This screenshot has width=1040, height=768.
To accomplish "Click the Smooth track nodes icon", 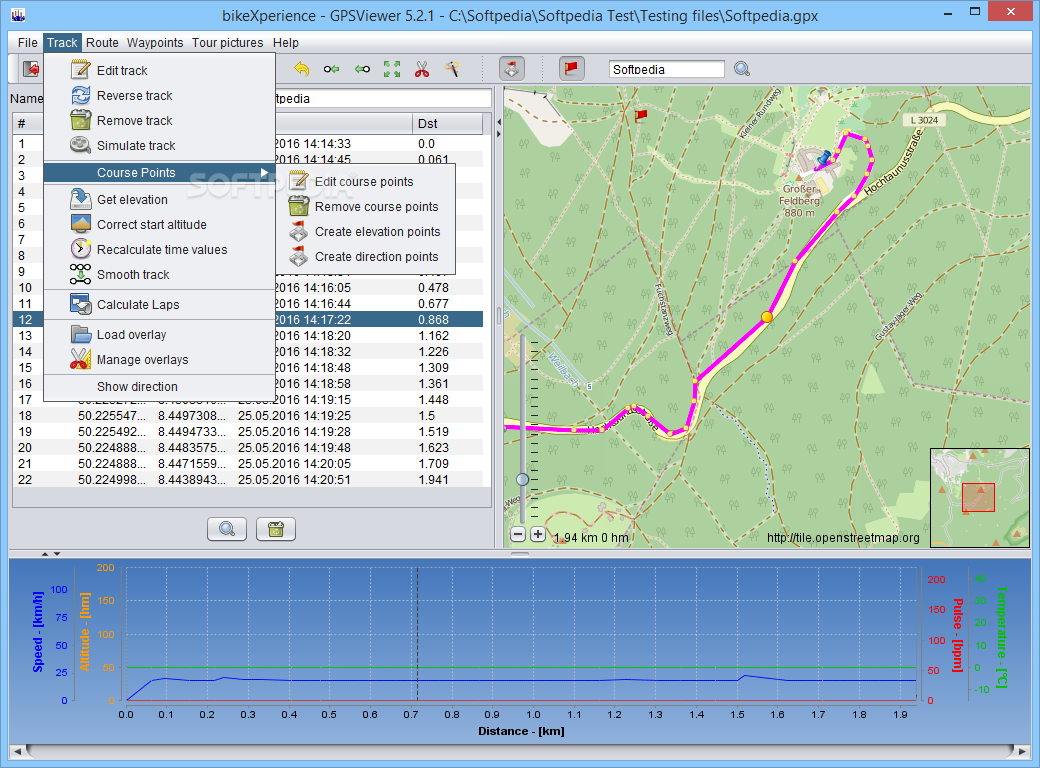I will (80, 274).
